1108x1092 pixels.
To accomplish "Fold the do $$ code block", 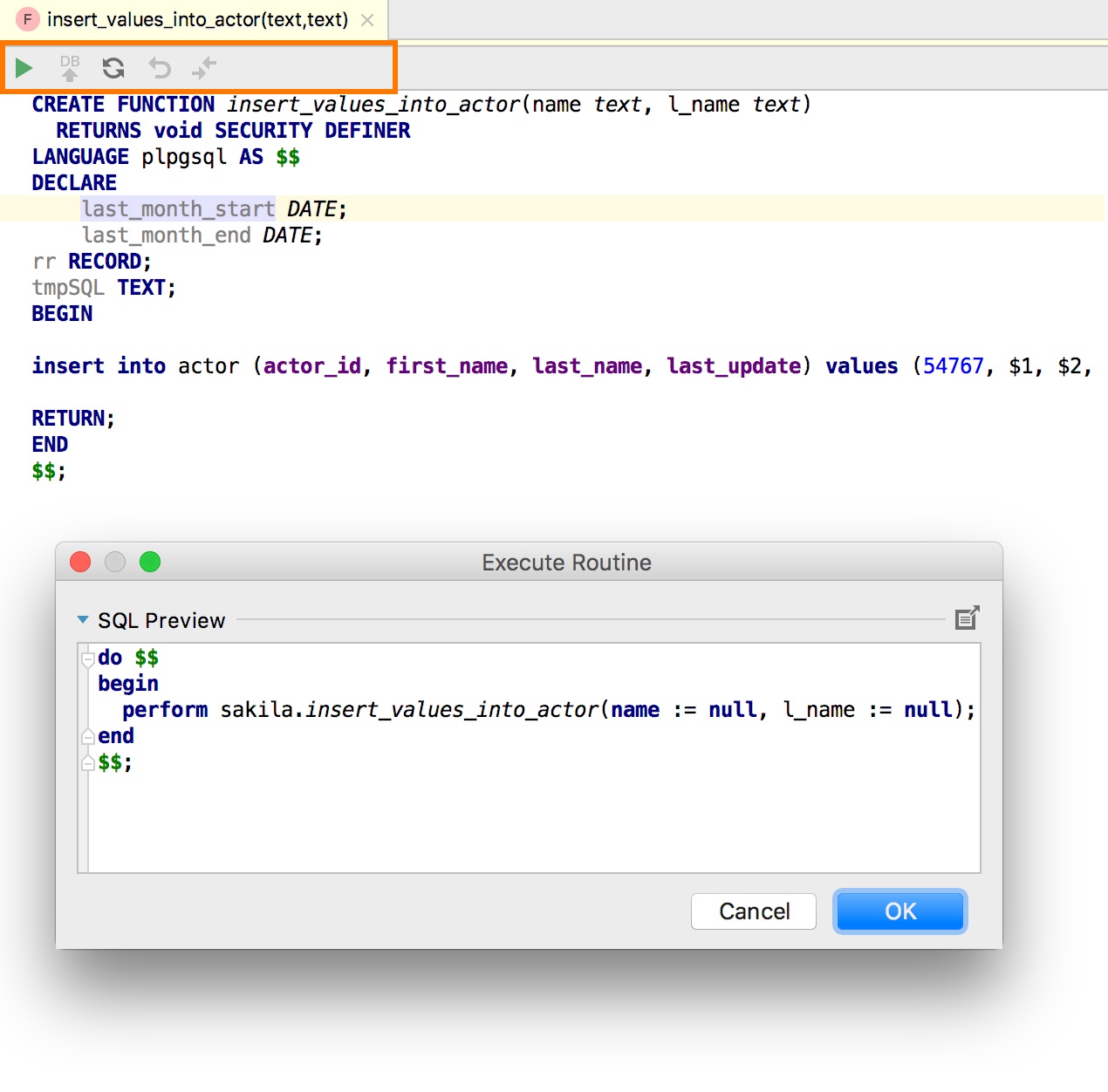I will coord(87,659).
